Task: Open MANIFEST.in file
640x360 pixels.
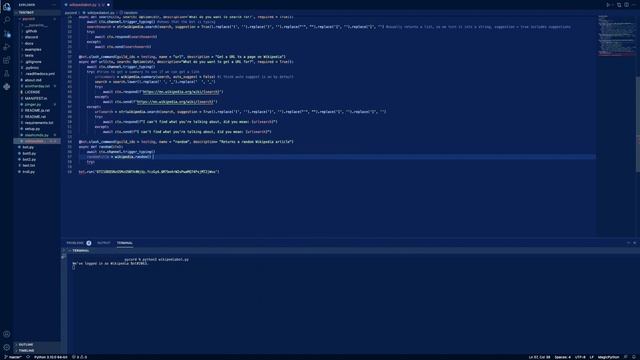Action: tap(36, 98)
